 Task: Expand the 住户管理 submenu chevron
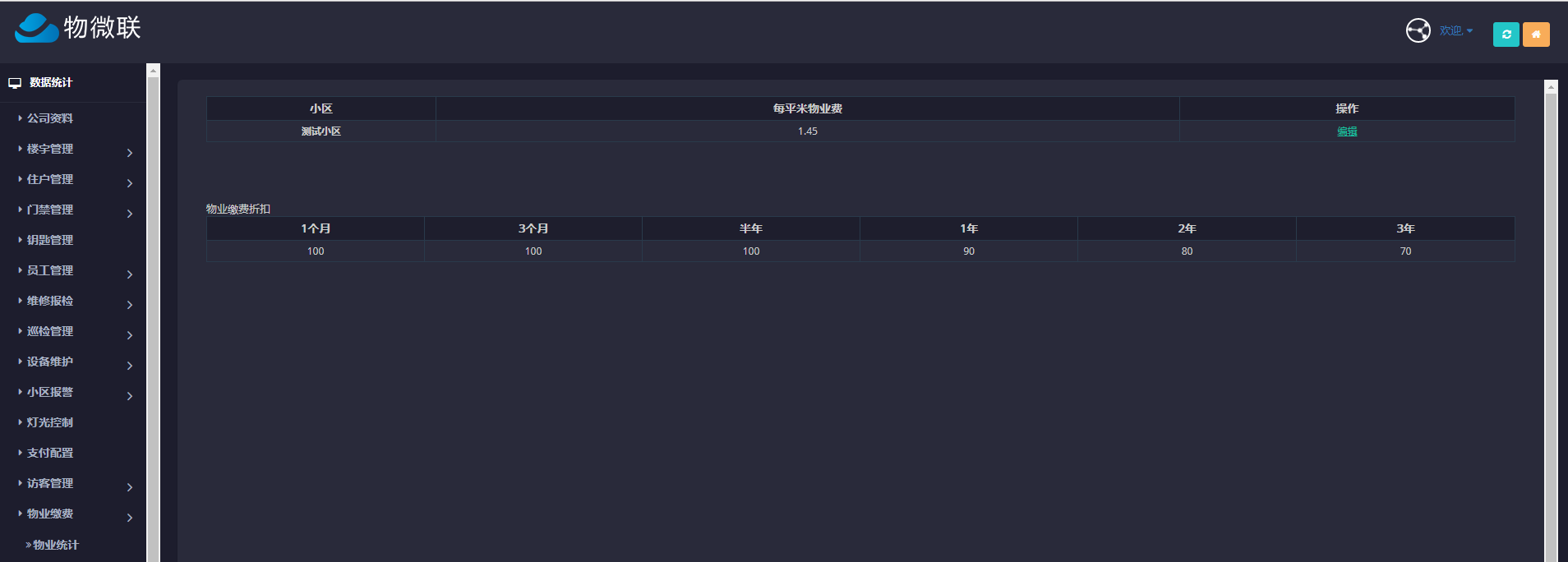(130, 183)
